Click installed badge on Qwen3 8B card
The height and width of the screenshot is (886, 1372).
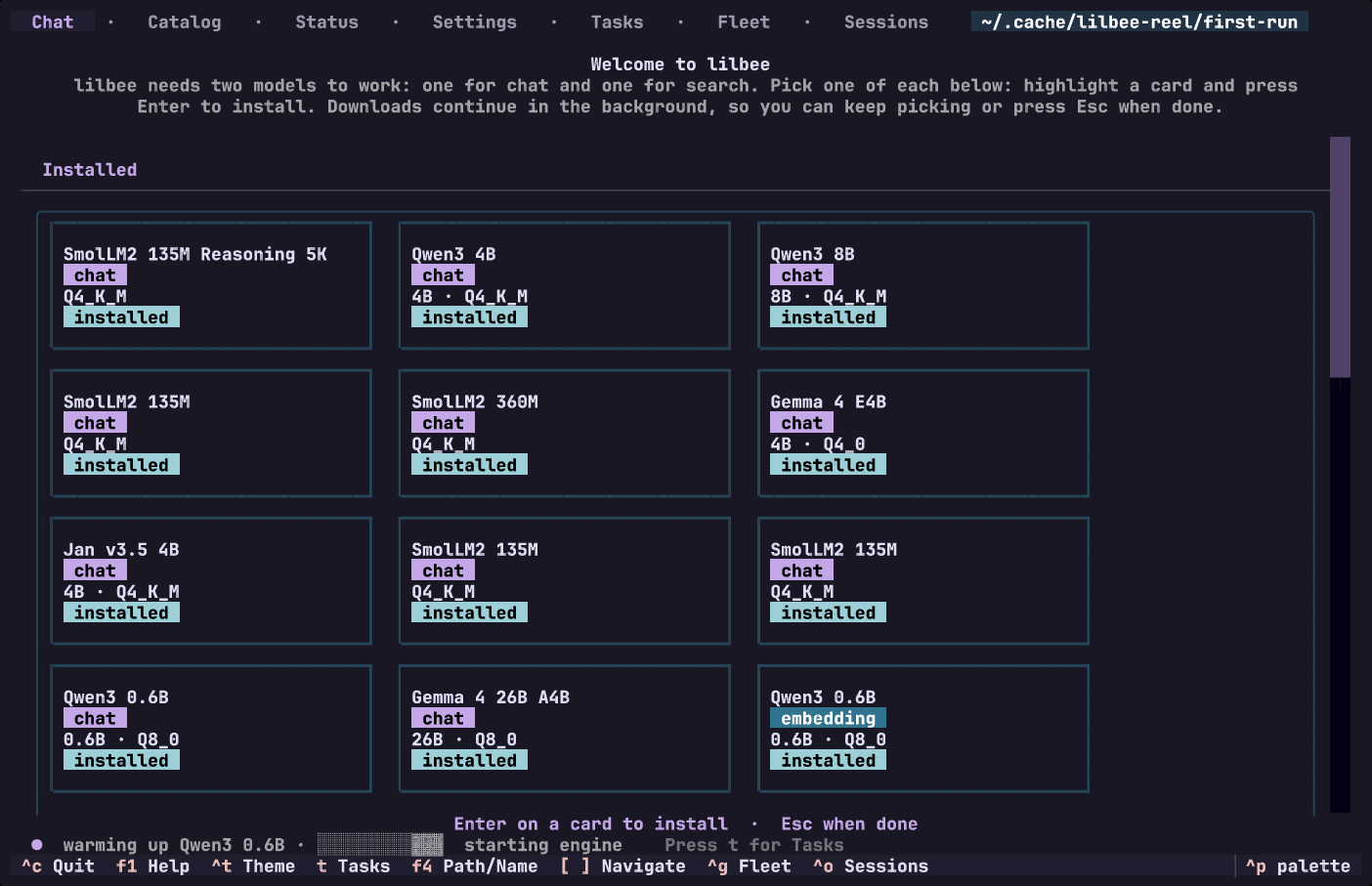click(x=828, y=317)
